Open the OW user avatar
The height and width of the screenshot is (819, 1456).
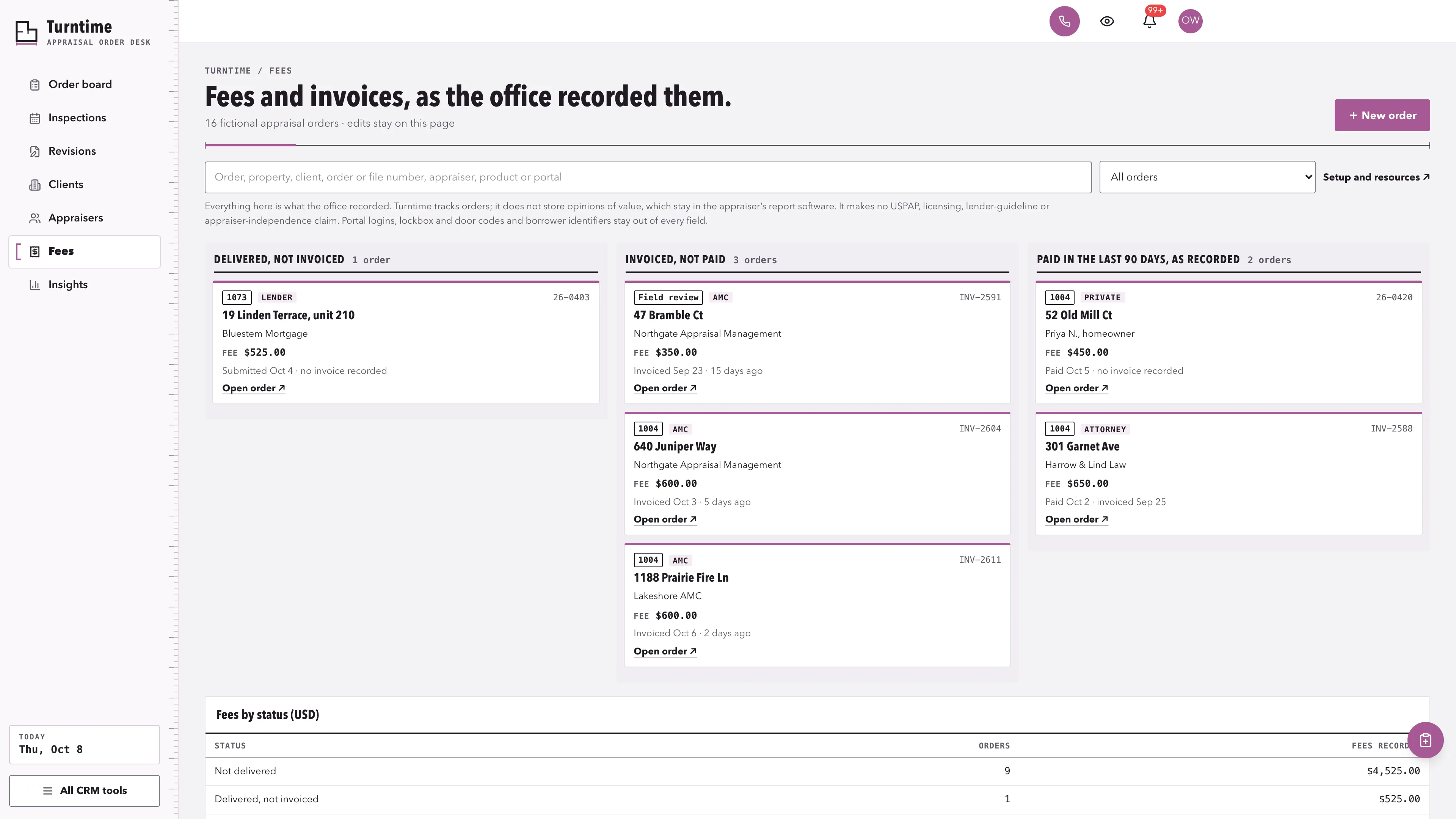pyautogui.click(x=1190, y=21)
